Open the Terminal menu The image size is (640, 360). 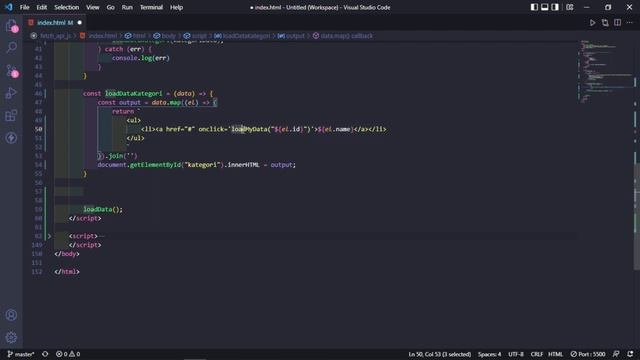[x=151, y=7]
